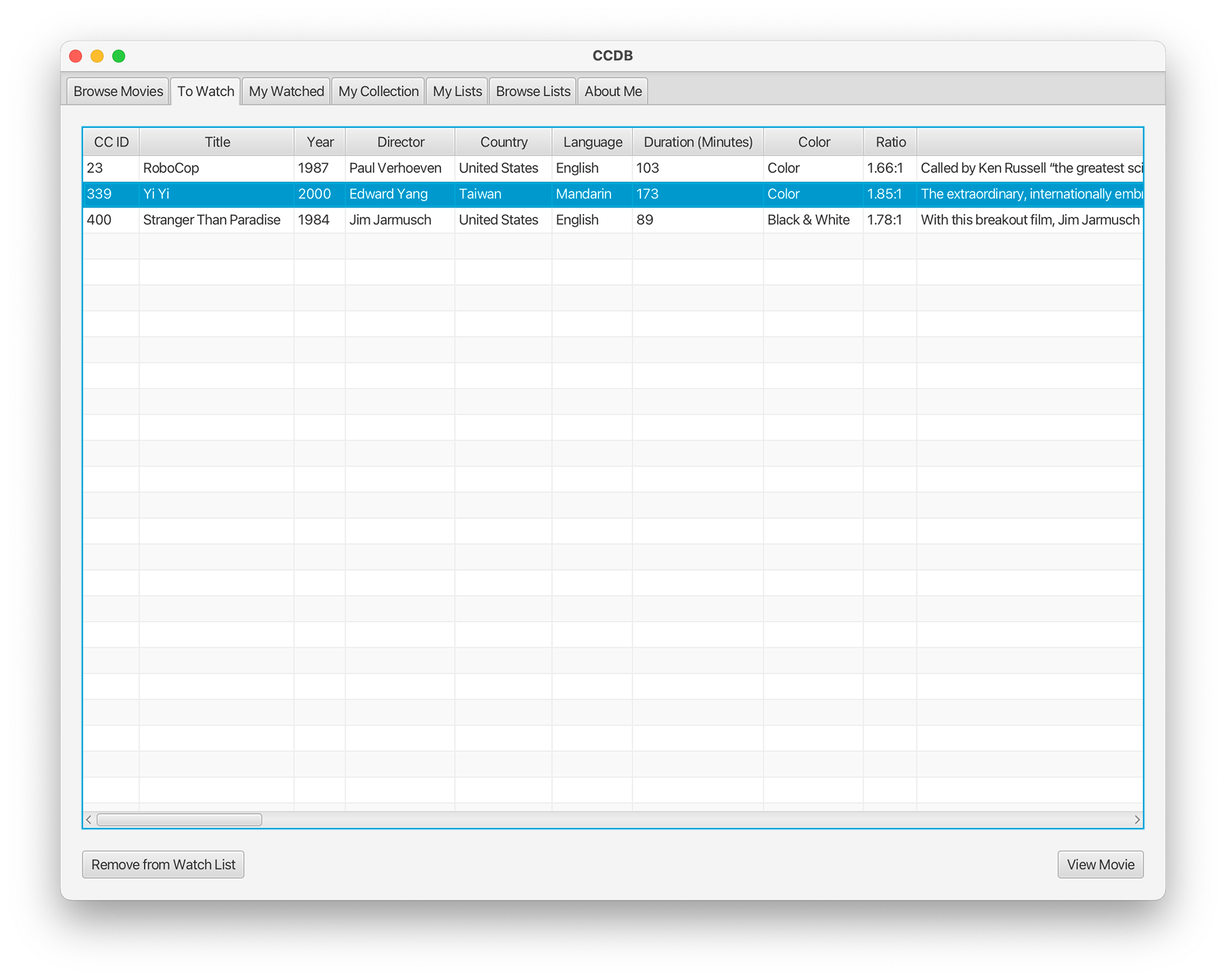
Task: Click the Jim Jarmusch director cell
Action: [x=400, y=220]
